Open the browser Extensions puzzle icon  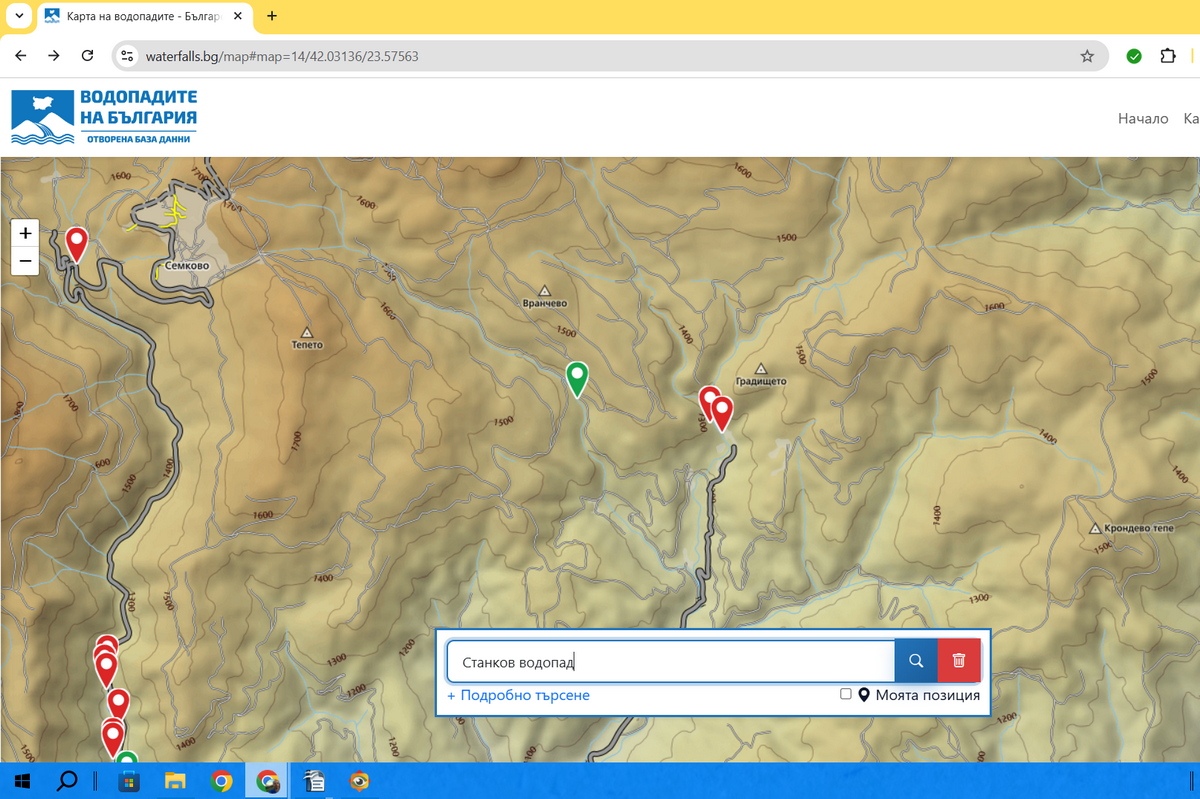[1167, 56]
